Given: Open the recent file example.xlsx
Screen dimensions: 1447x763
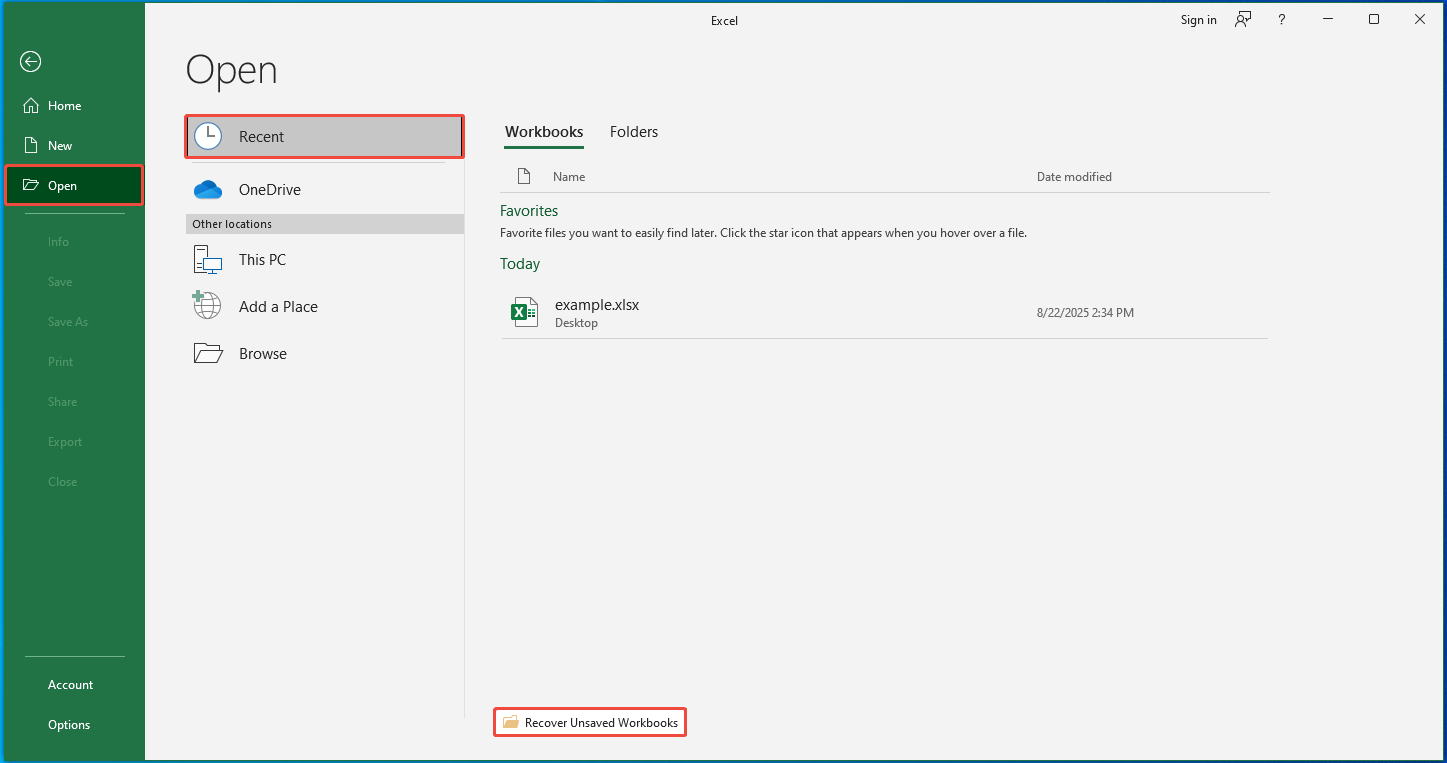Looking at the screenshot, I should [x=597, y=304].
